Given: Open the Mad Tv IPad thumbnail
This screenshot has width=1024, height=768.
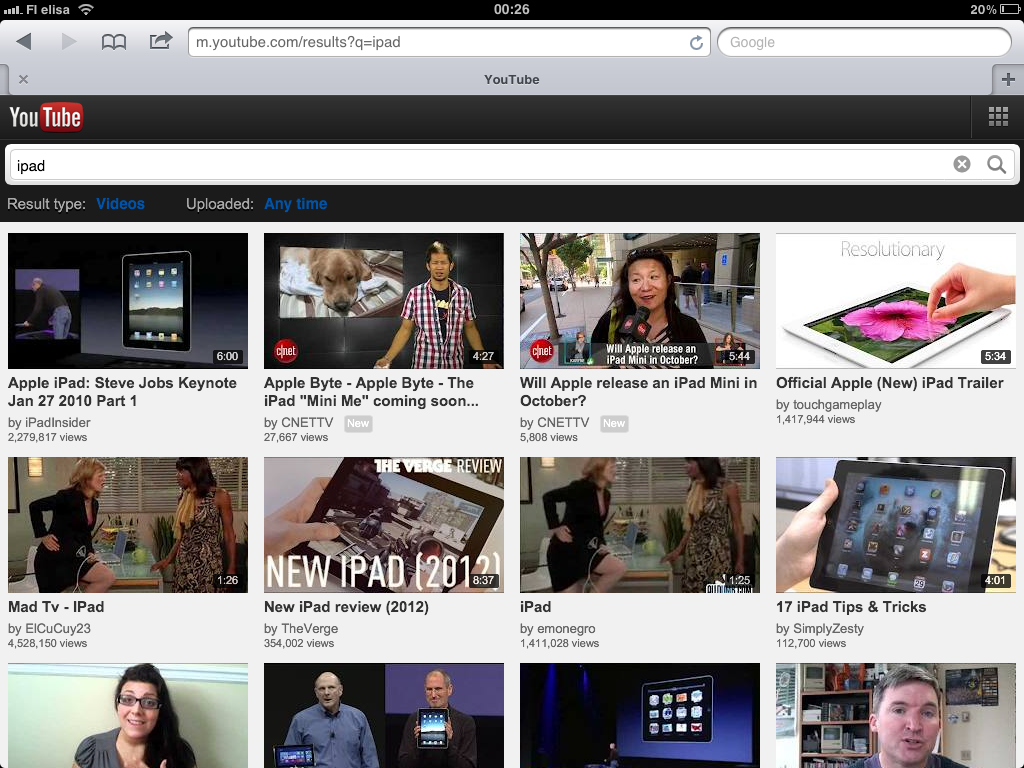Looking at the screenshot, I should point(128,525).
